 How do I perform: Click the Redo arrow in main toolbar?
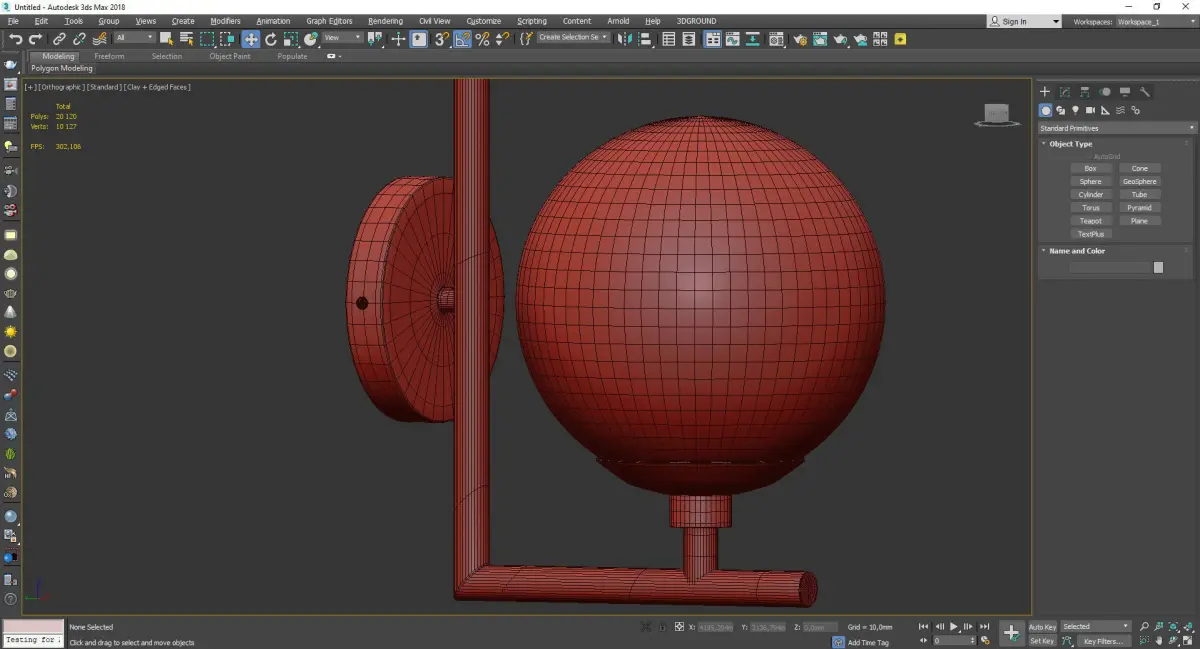[36, 39]
